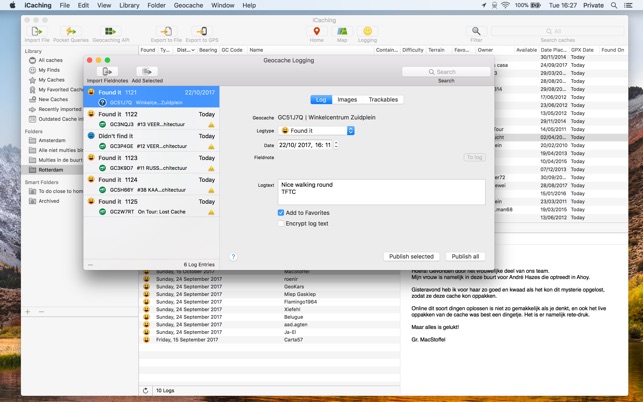643x402 pixels.
Task: Open the Amsterdam folder
Action: [52, 140]
